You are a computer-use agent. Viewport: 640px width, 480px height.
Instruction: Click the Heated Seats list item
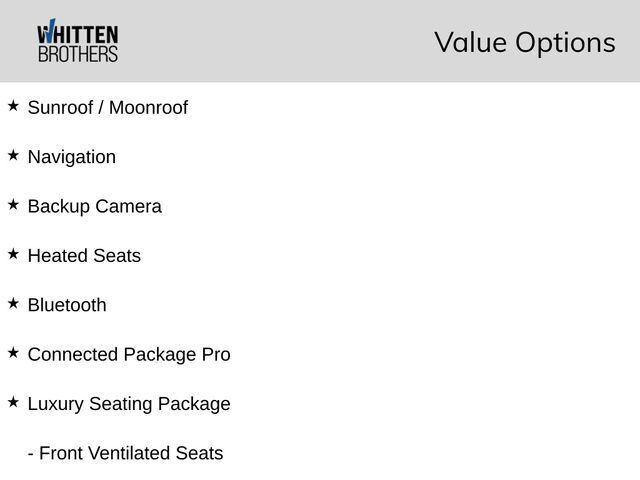pyautogui.click(x=84, y=256)
